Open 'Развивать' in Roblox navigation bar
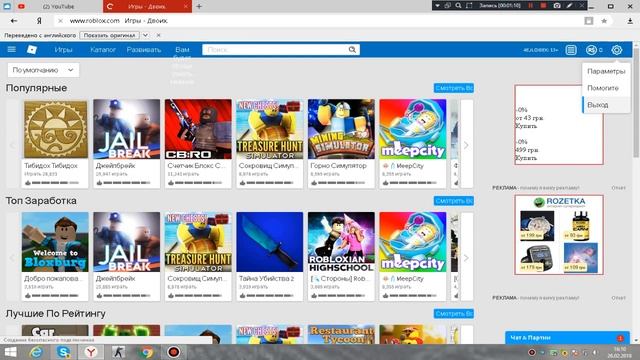 click(144, 50)
